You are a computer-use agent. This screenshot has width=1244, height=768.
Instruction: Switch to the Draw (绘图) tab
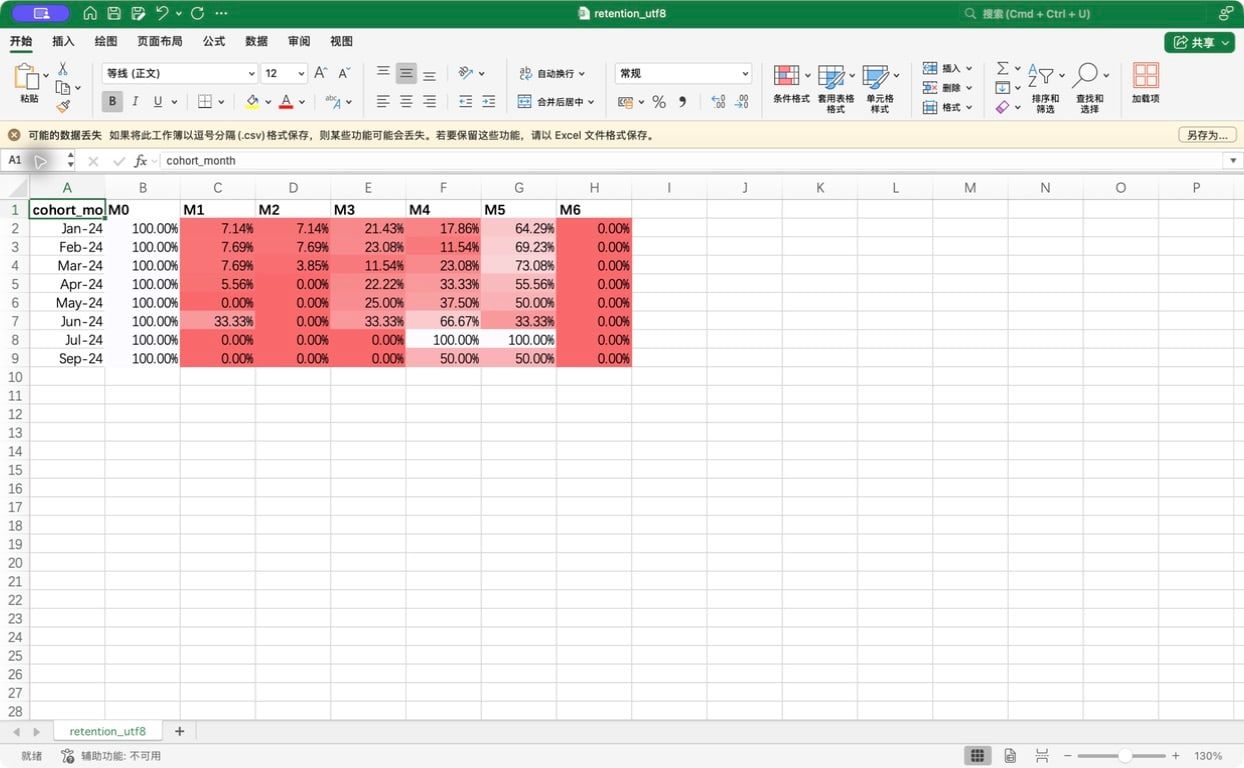point(105,41)
